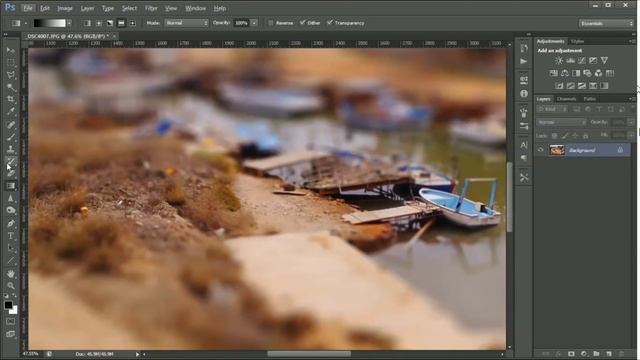The height and width of the screenshot is (360, 640).
Task: Select the Path Selection tool
Action: point(11,248)
